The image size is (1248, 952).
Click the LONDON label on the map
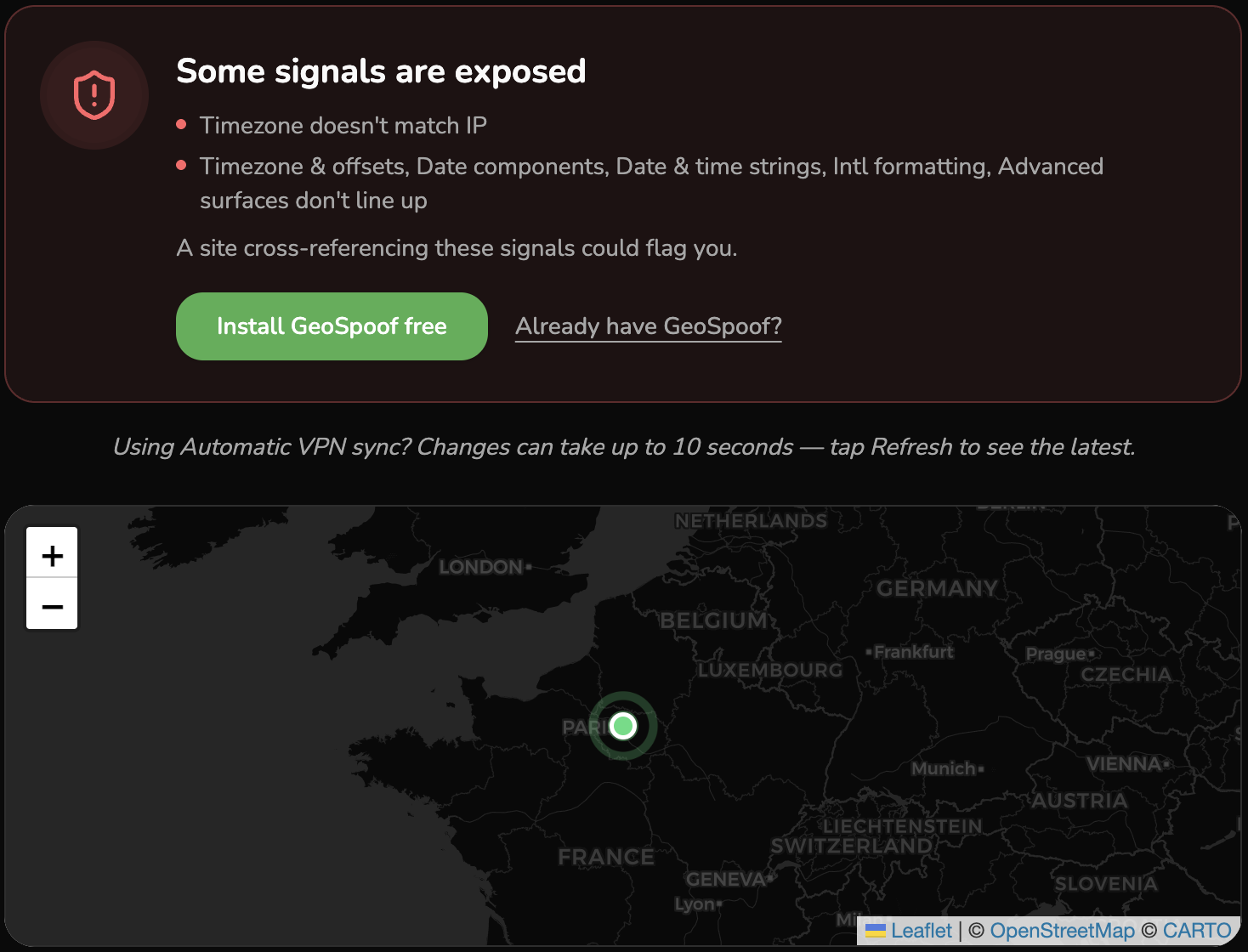point(481,567)
